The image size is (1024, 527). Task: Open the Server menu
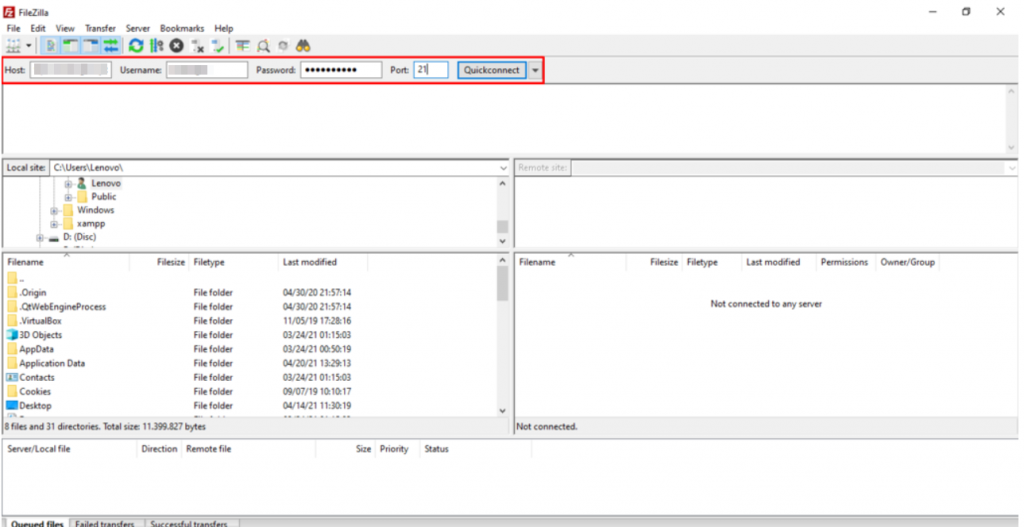coord(138,29)
